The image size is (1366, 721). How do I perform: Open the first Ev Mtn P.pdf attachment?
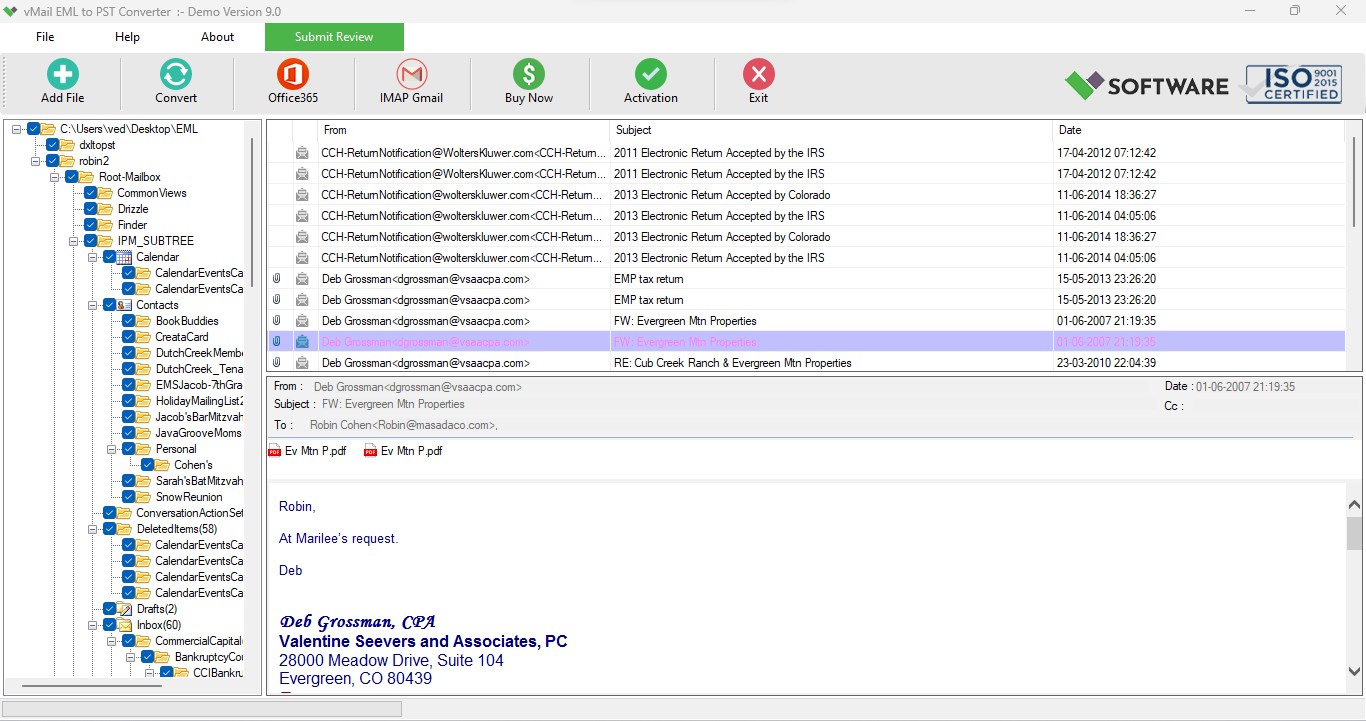click(307, 451)
